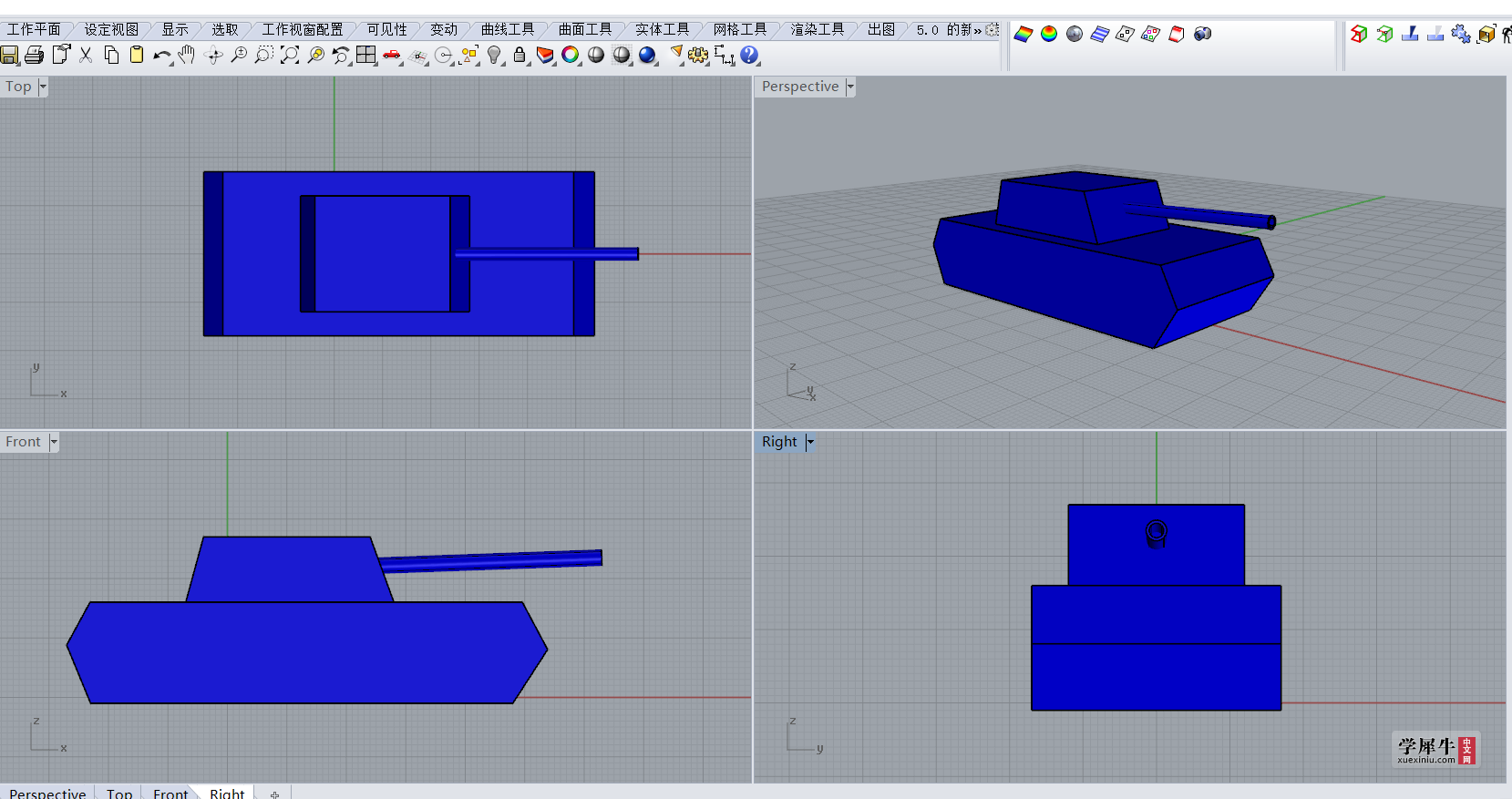This screenshot has width=1512, height=799.
Task: Click the Zoom Selected icon
Action: 315,56
